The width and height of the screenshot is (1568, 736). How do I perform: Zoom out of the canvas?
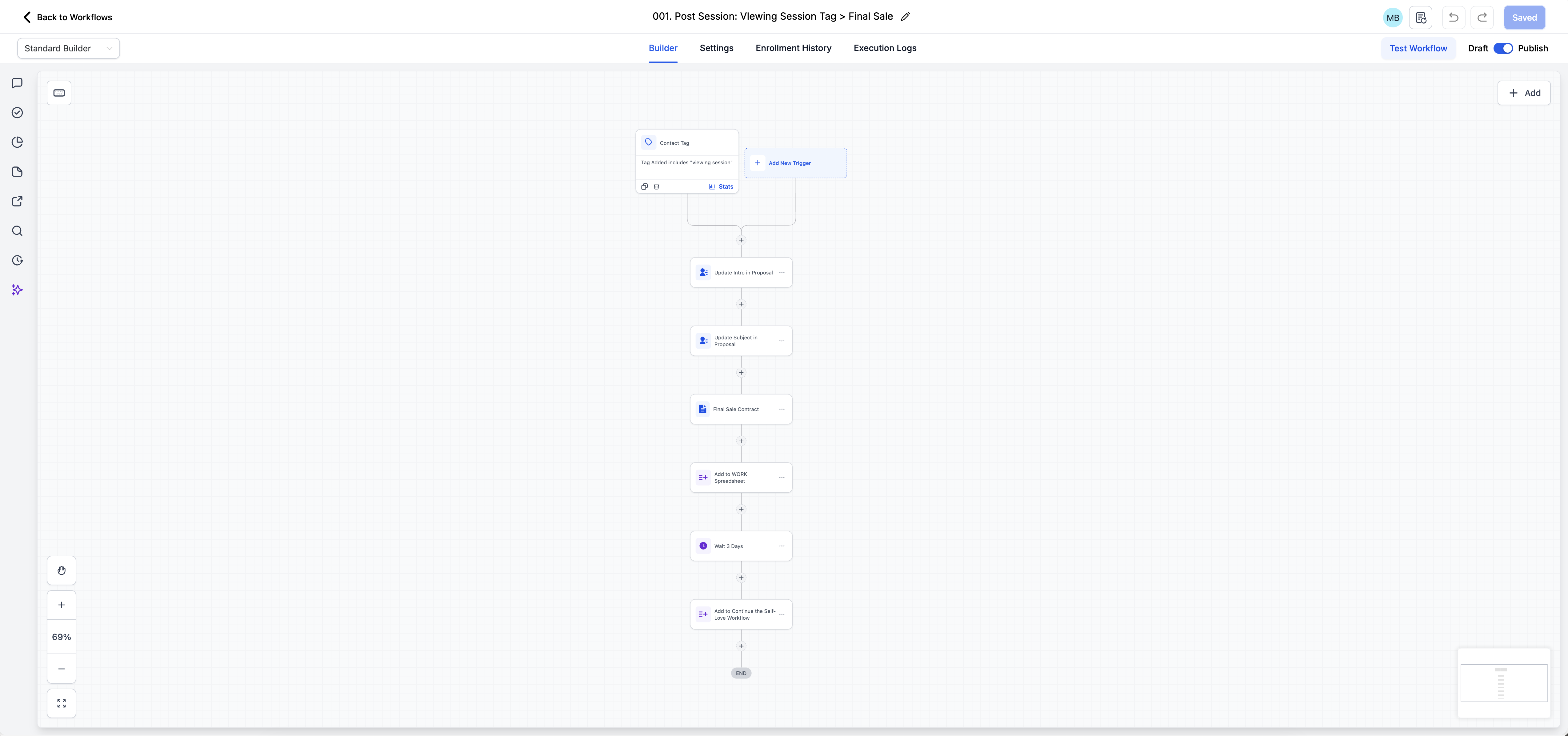click(62, 669)
